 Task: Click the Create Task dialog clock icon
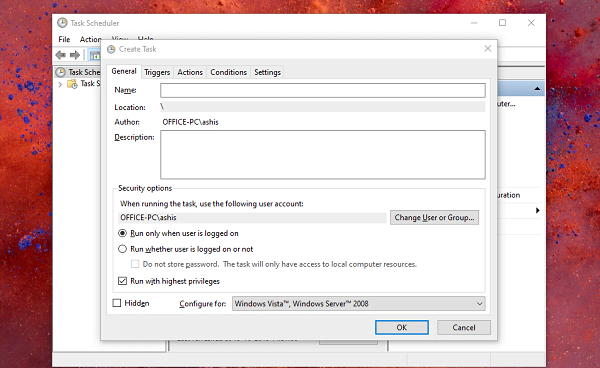click(x=111, y=49)
